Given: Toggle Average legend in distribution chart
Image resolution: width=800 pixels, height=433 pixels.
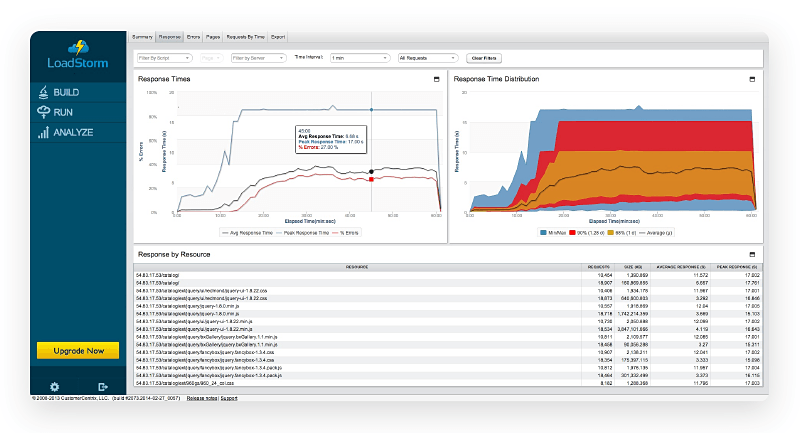Looking at the screenshot, I should click(656, 233).
